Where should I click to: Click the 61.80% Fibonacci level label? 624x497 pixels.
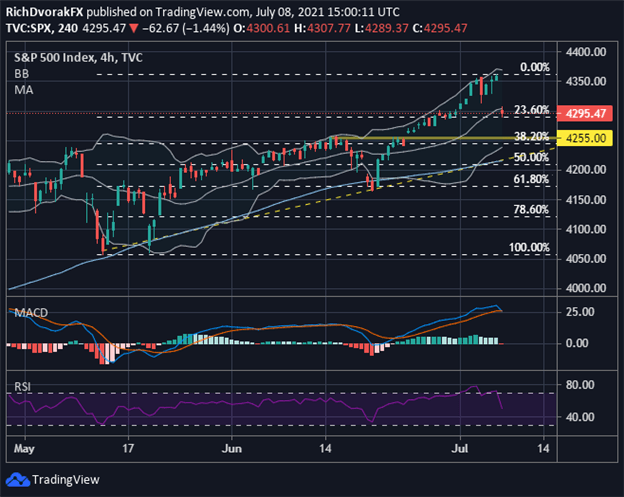(x=531, y=179)
